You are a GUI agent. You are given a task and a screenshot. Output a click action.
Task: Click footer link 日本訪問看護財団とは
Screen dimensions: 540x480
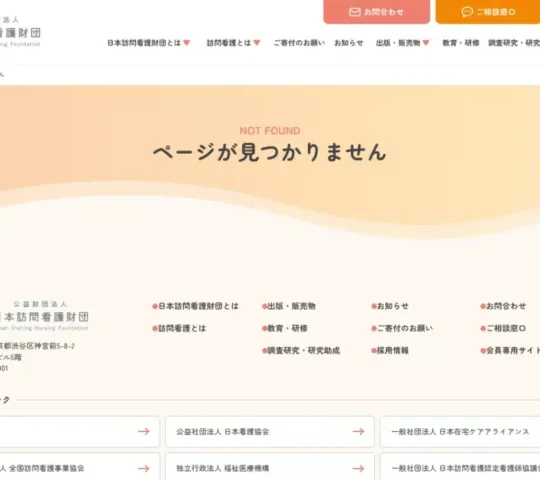[196, 306]
